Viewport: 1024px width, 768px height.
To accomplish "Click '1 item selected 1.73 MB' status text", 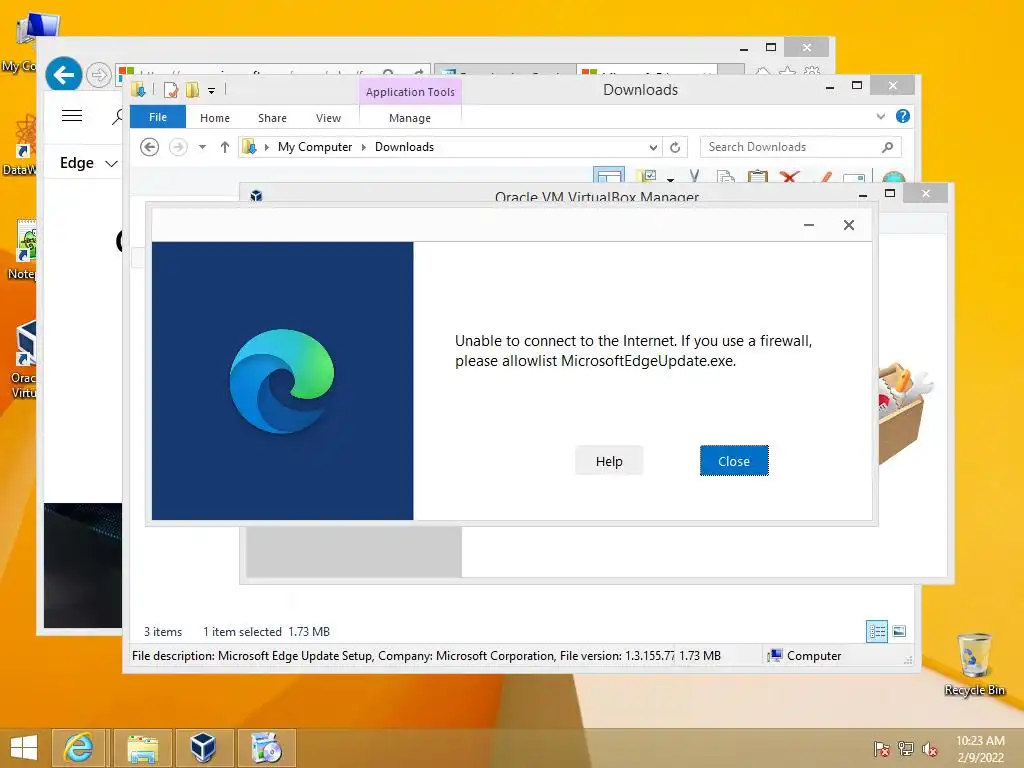I will pyautogui.click(x=266, y=632).
